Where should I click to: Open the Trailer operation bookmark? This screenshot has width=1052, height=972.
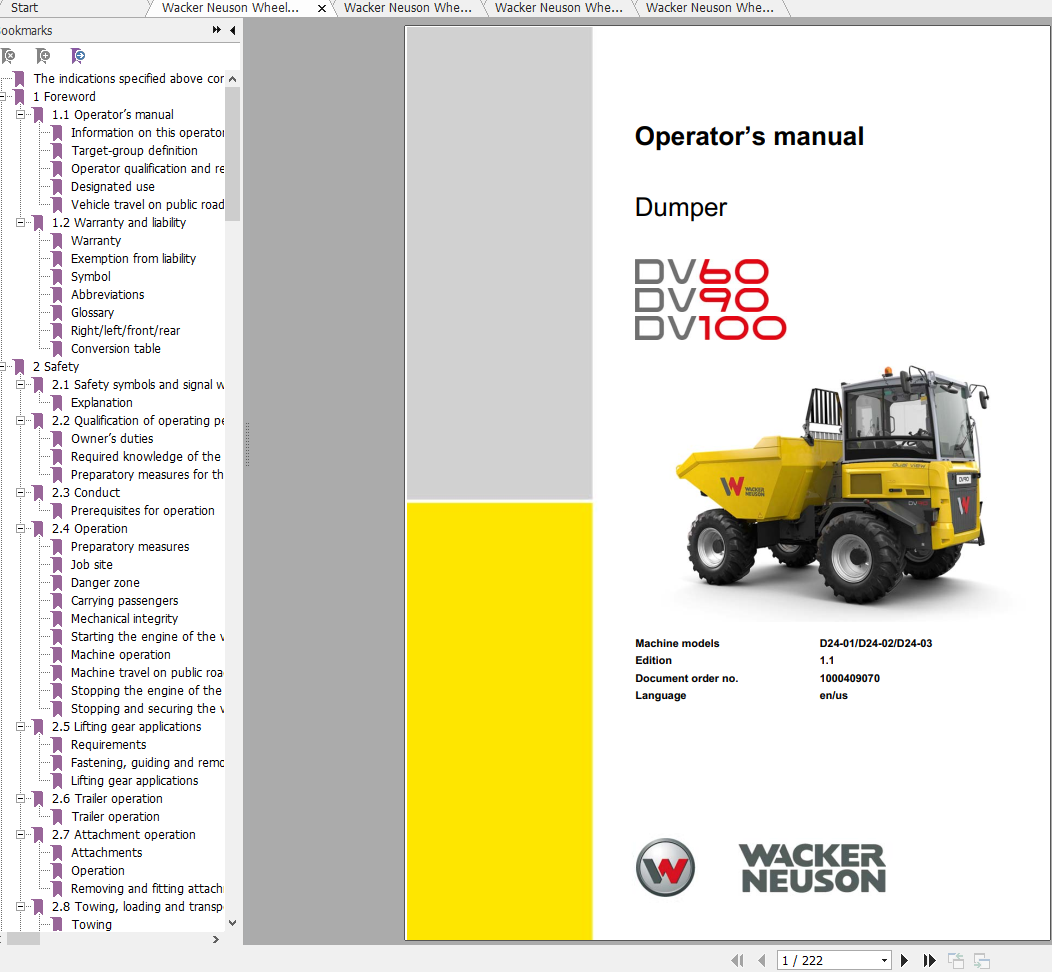[x=115, y=816]
